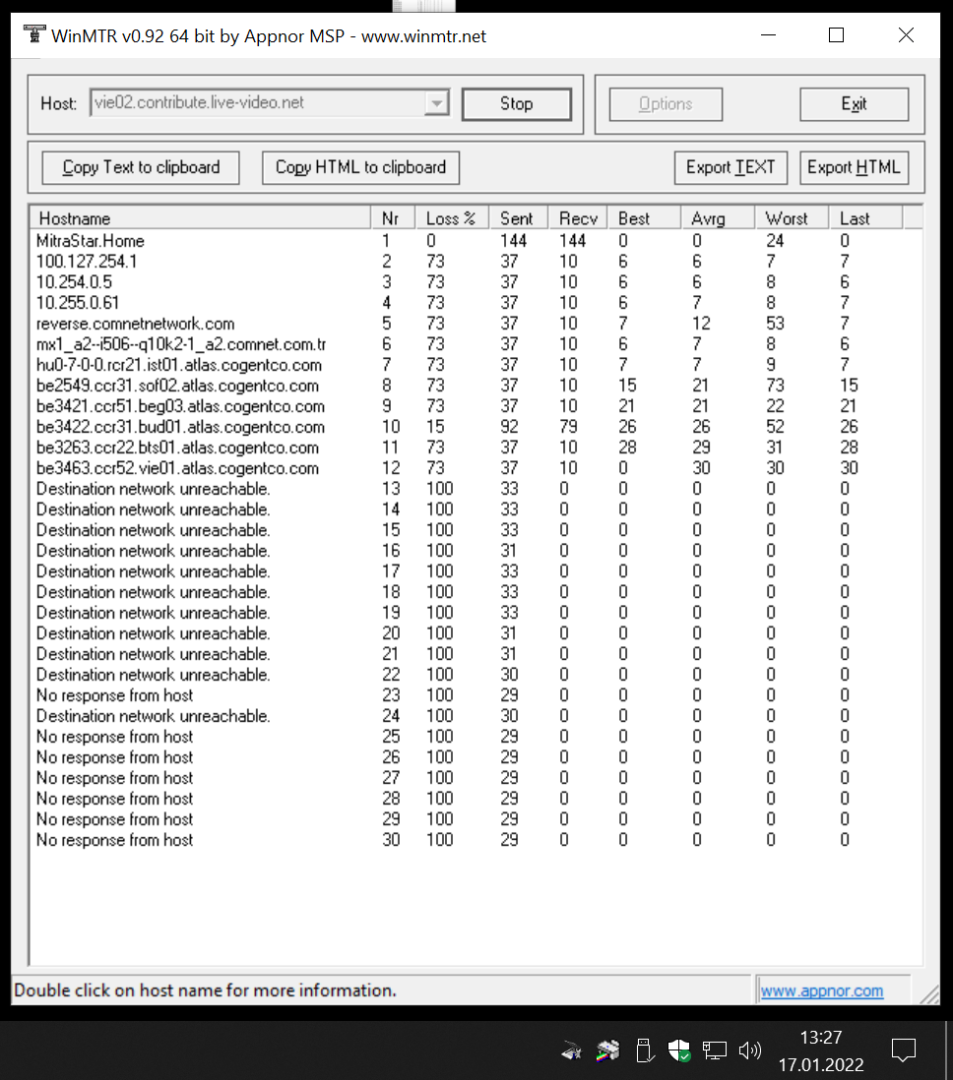Click the colorful graphics tray icon
Viewport: 953px width, 1080px height.
(607, 1051)
